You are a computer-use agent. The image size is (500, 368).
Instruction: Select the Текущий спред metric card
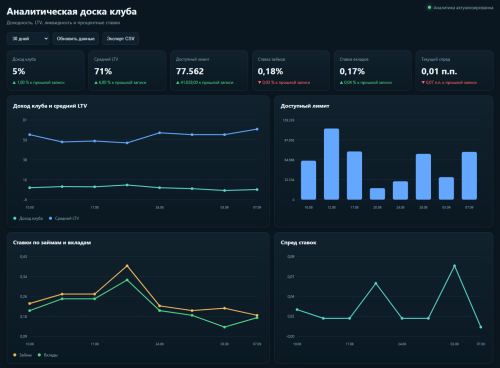[x=454, y=70]
